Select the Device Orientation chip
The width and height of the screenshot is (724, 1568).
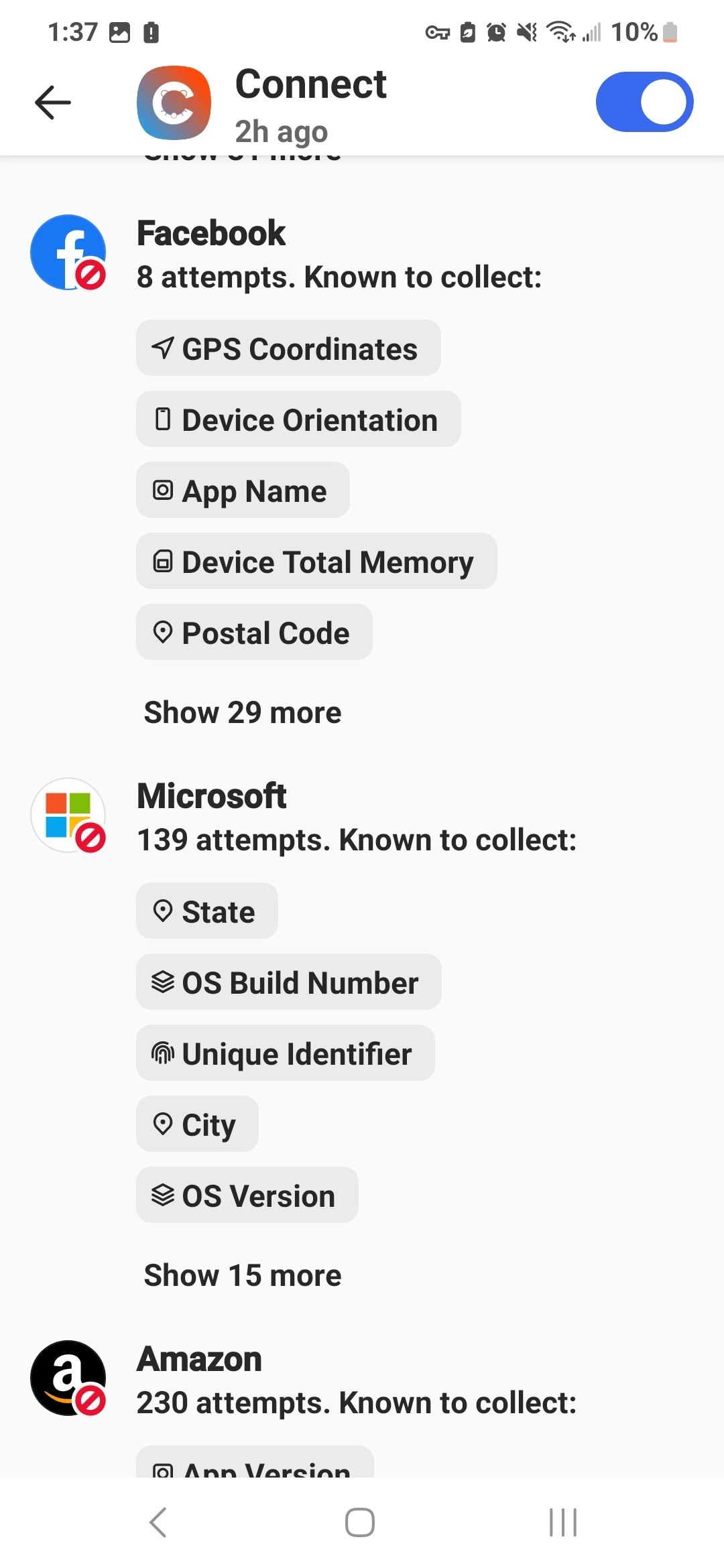298,419
